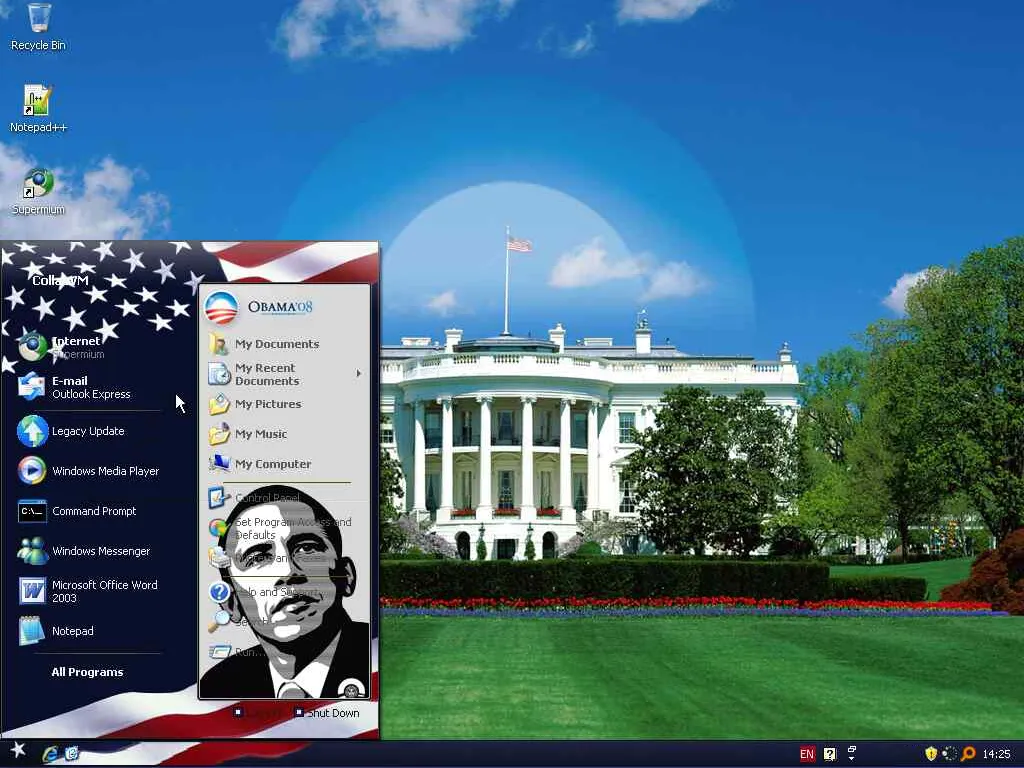This screenshot has height=768, width=1024.
Task: Launch Internet Explorer from Quick Launch
Action: pos(50,754)
